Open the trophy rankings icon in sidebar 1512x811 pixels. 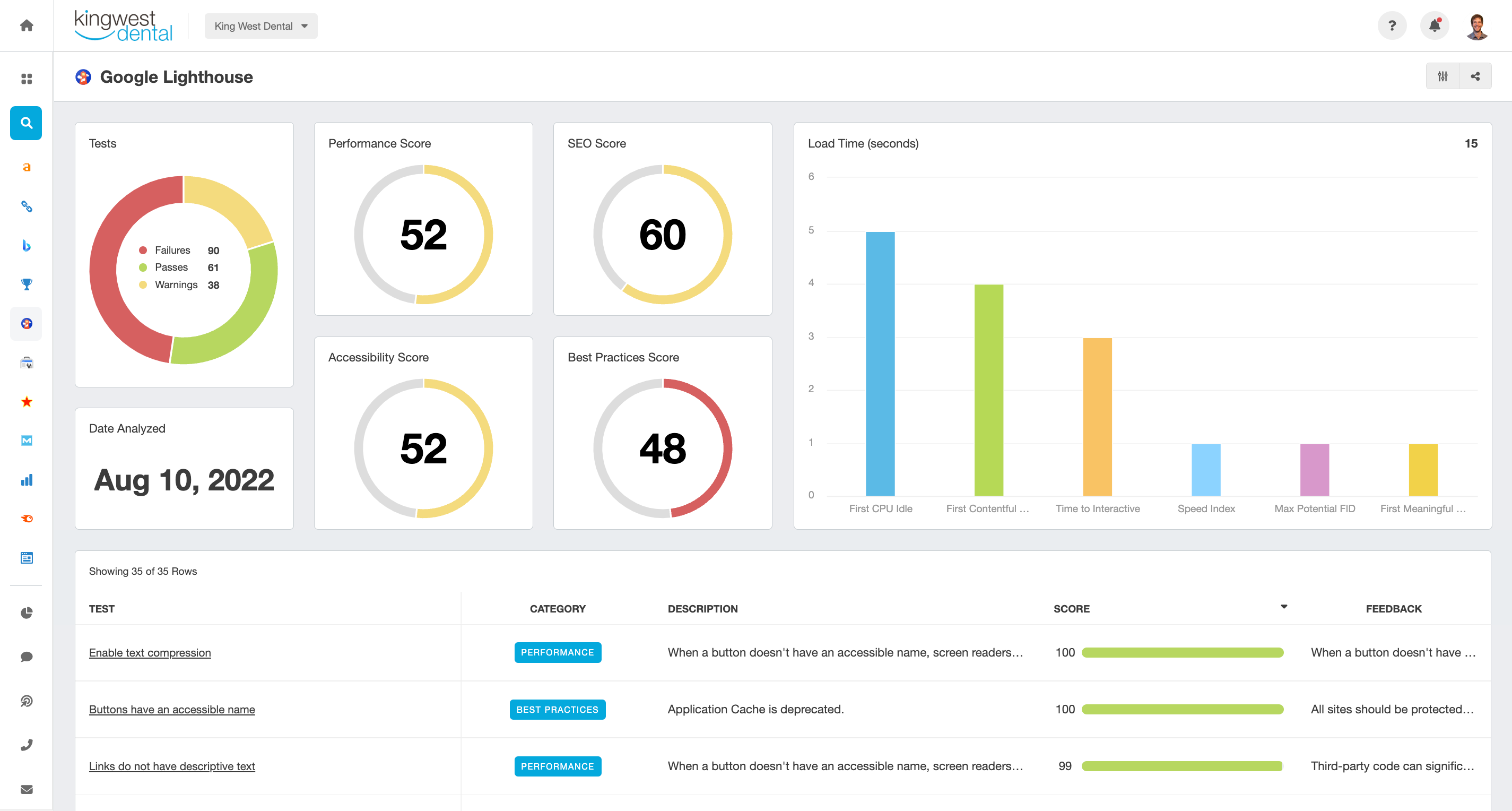(27, 284)
